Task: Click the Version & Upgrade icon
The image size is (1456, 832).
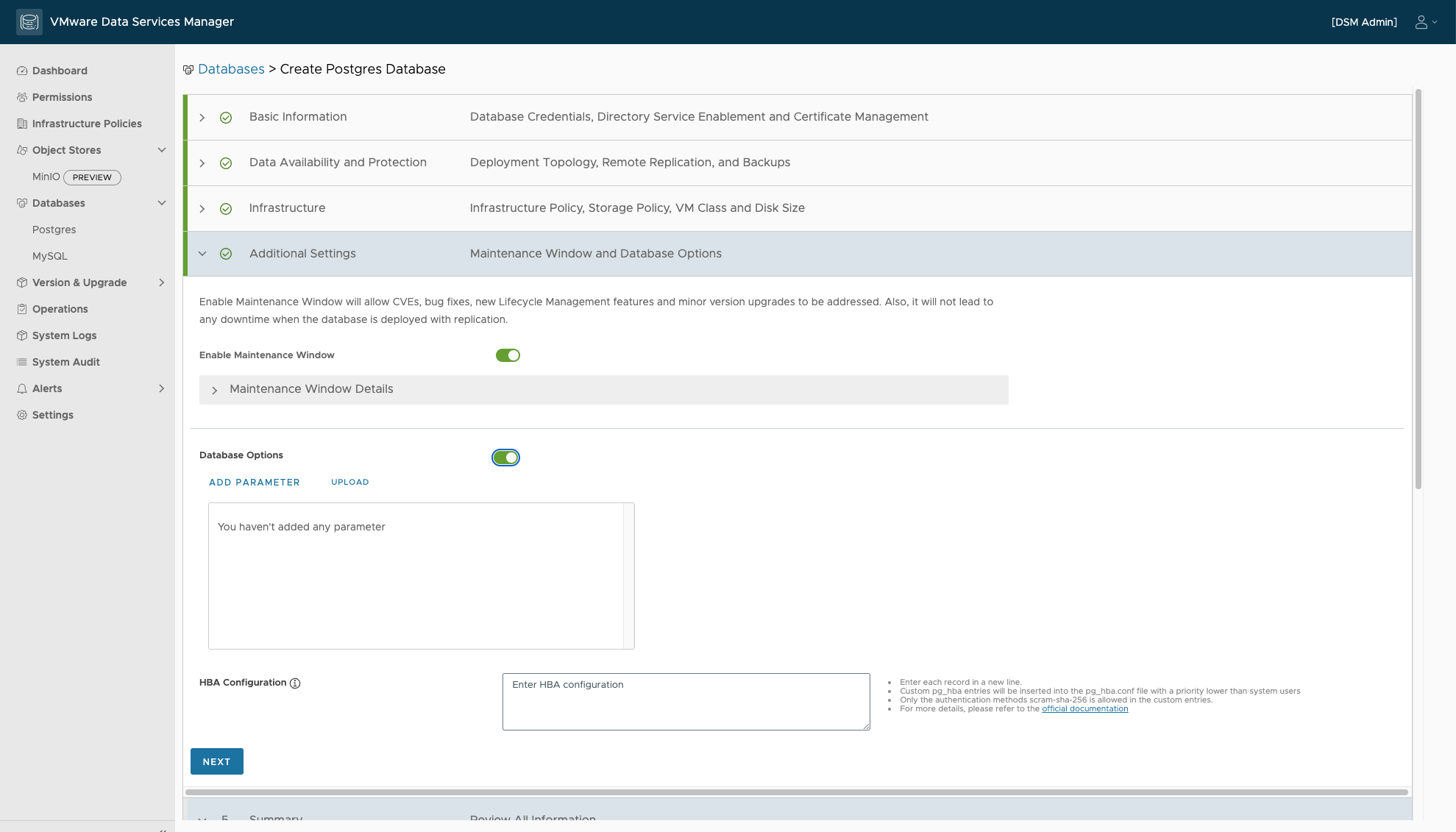Action: point(22,282)
